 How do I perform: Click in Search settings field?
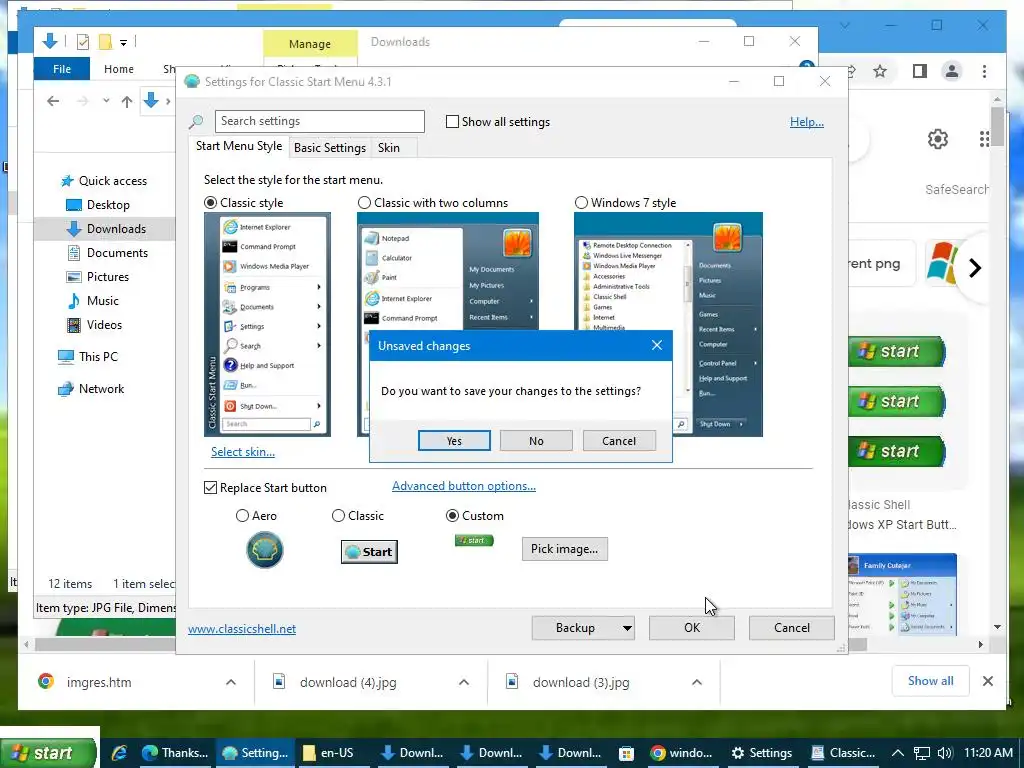coord(319,121)
